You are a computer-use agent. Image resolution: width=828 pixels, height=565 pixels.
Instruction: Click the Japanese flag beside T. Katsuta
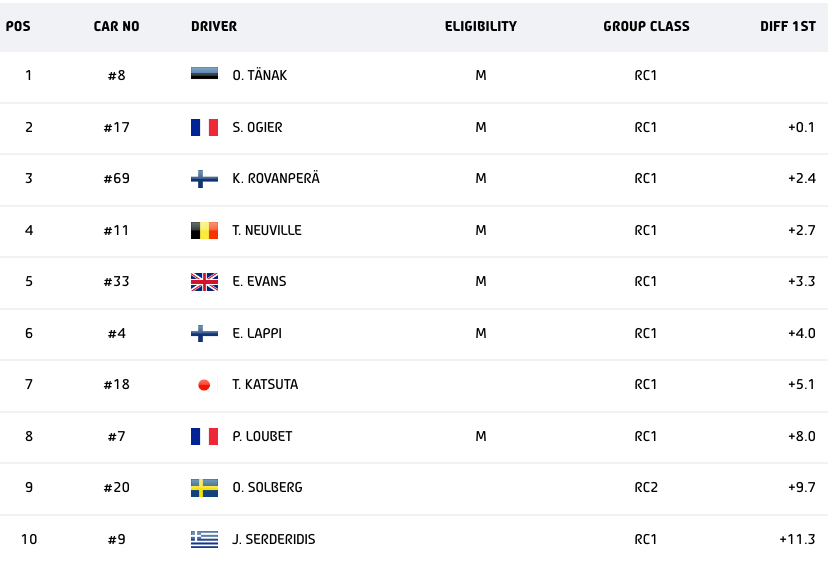pyautogui.click(x=204, y=385)
